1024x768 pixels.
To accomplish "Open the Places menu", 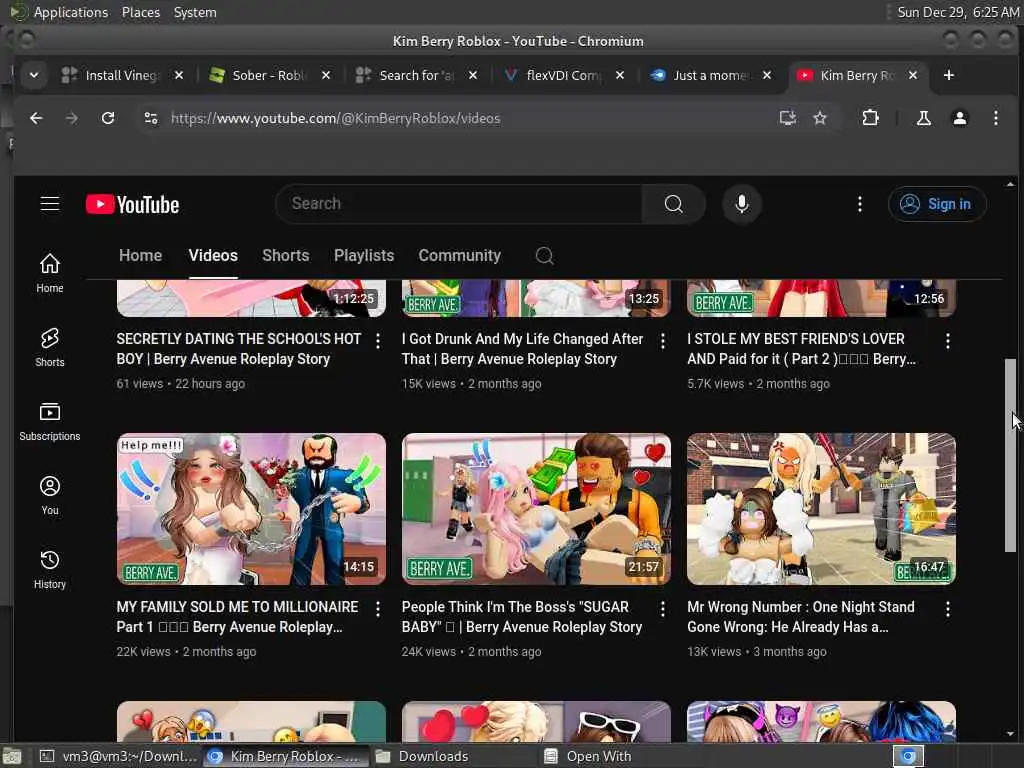I will (140, 12).
